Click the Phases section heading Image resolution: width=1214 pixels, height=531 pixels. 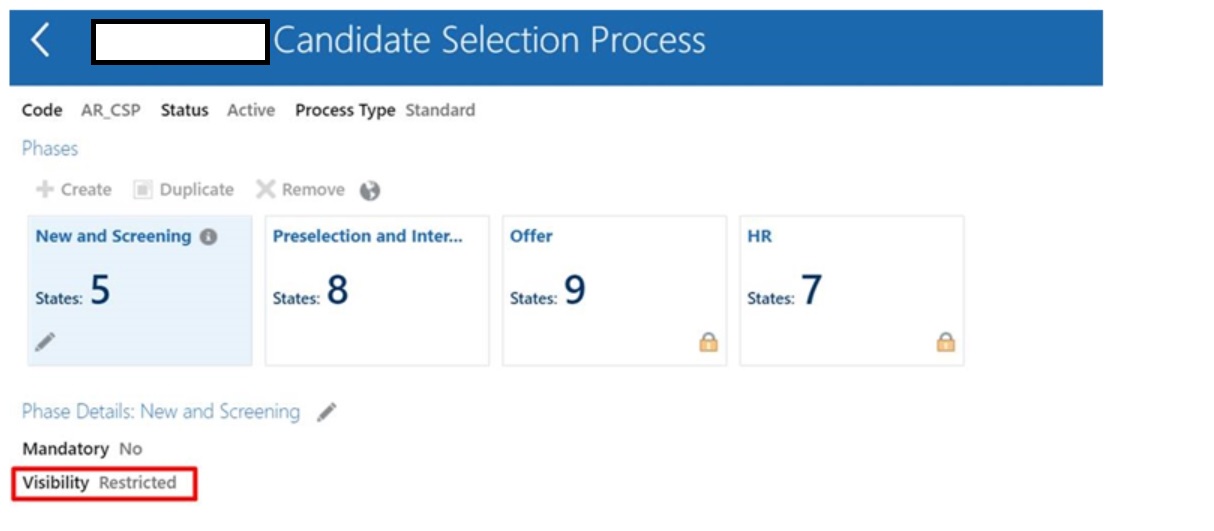[x=50, y=149]
